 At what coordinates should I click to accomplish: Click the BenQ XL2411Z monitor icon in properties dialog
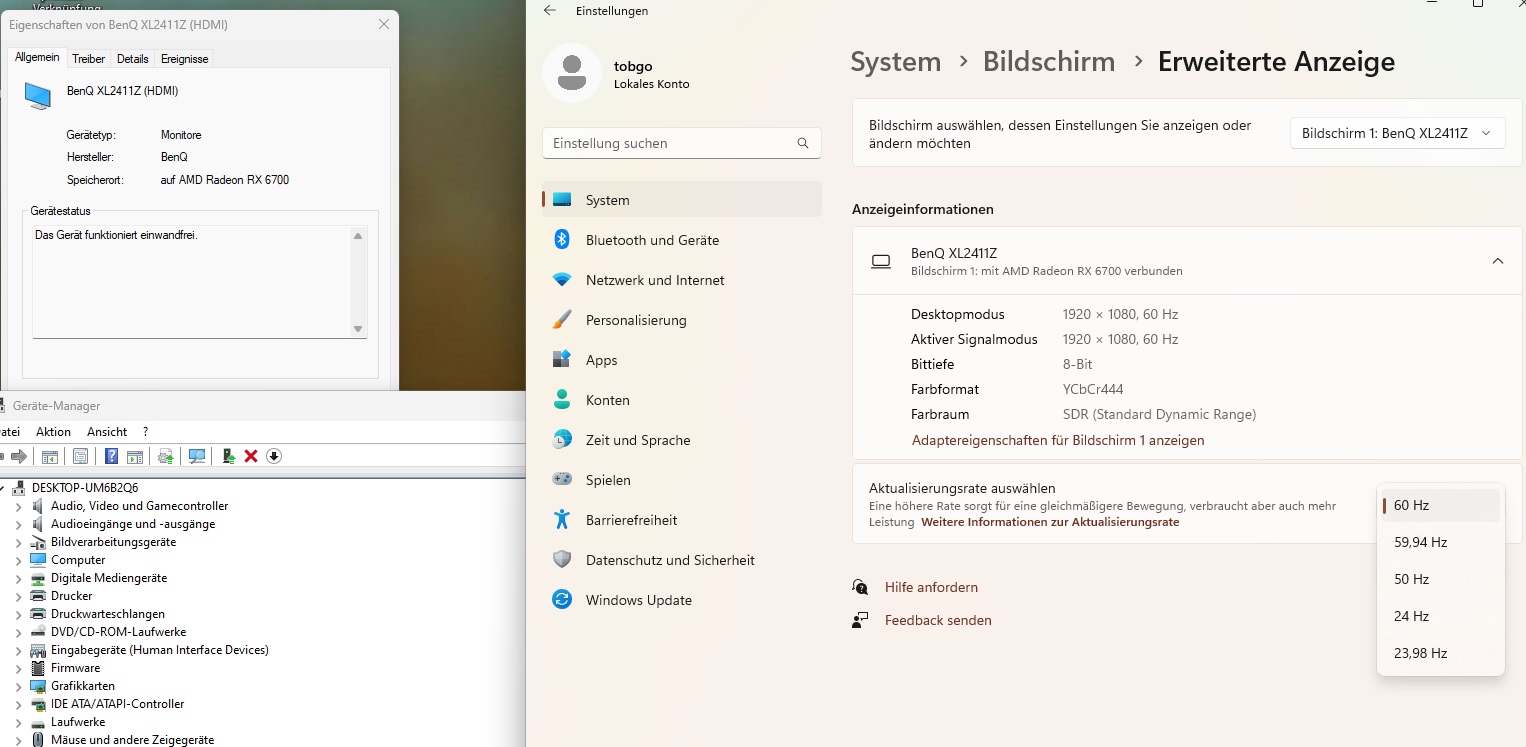(x=38, y=96)
